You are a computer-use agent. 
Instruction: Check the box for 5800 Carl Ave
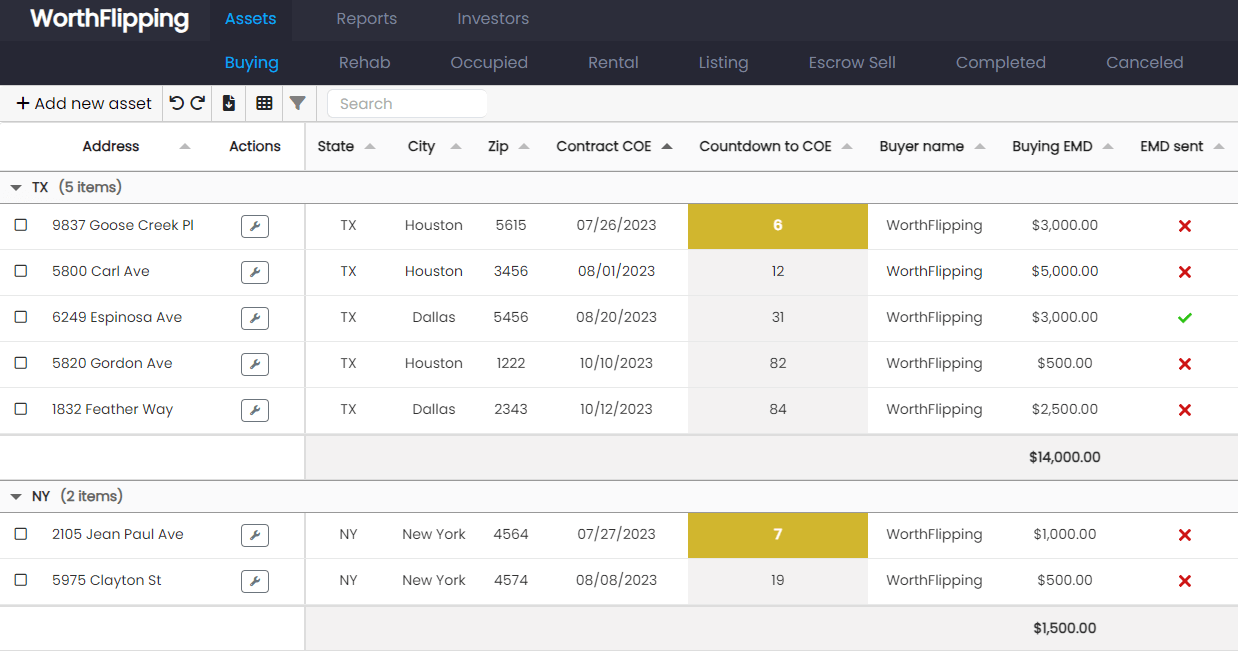point(21,272)
